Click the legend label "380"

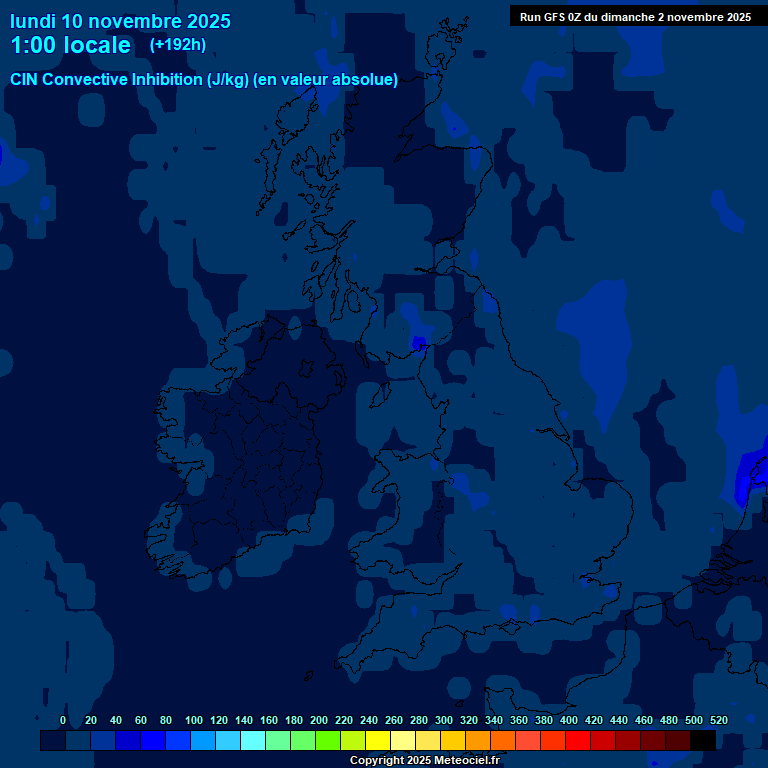[x=544, y=720]
